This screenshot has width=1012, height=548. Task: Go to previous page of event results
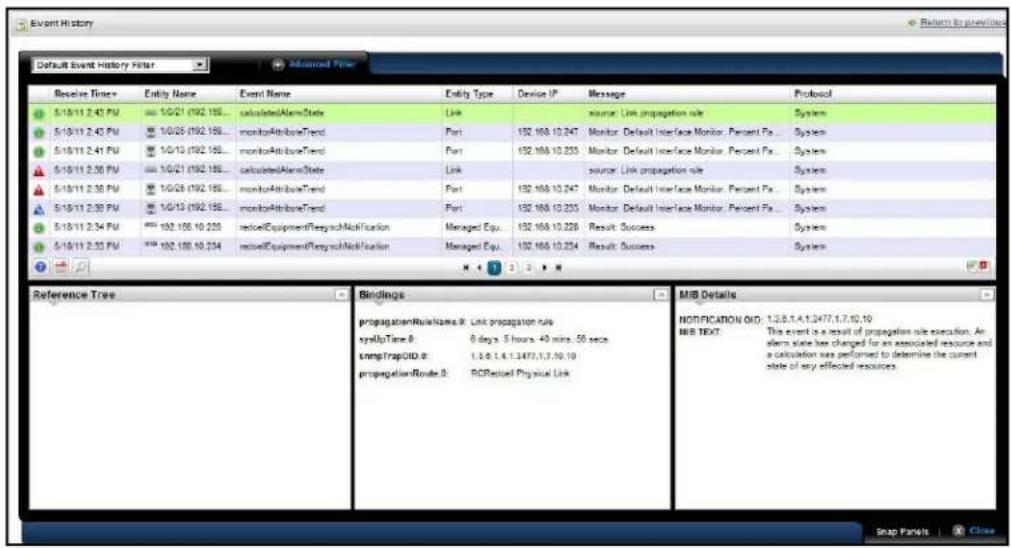[x=479, y=268]
